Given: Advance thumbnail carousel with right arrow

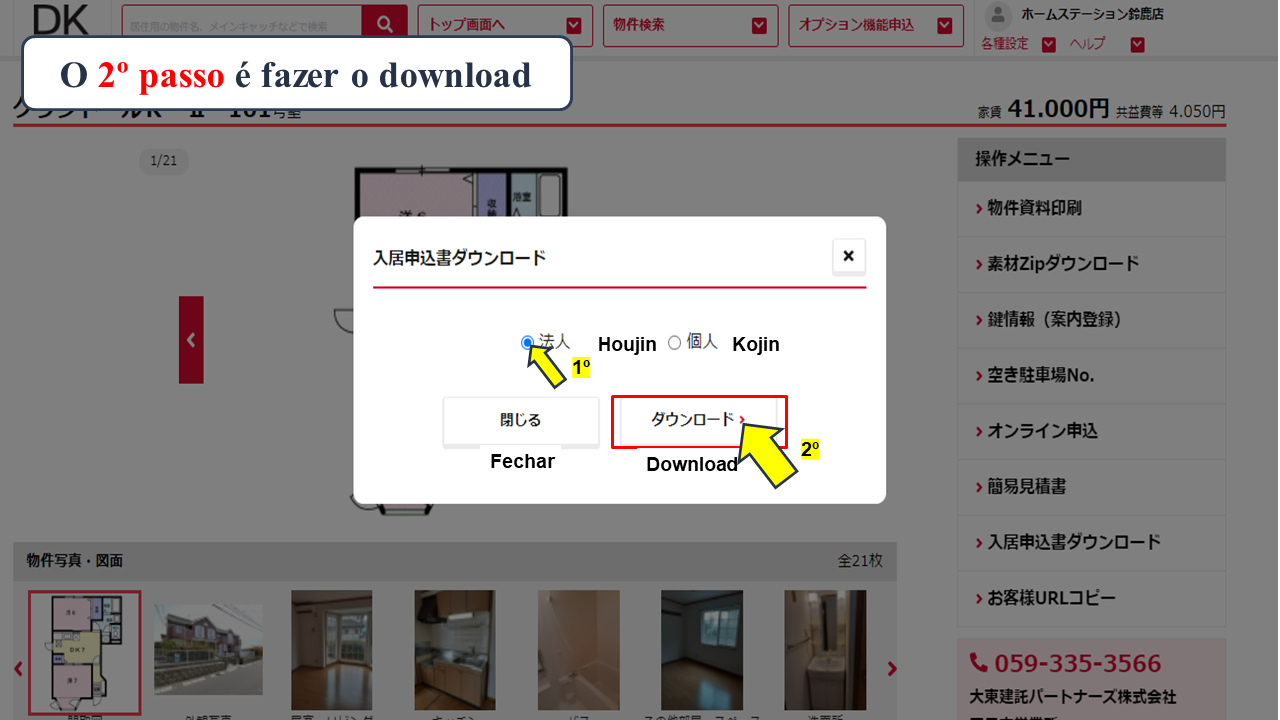Looking at the screenshot, I should (x=892, y=669).
